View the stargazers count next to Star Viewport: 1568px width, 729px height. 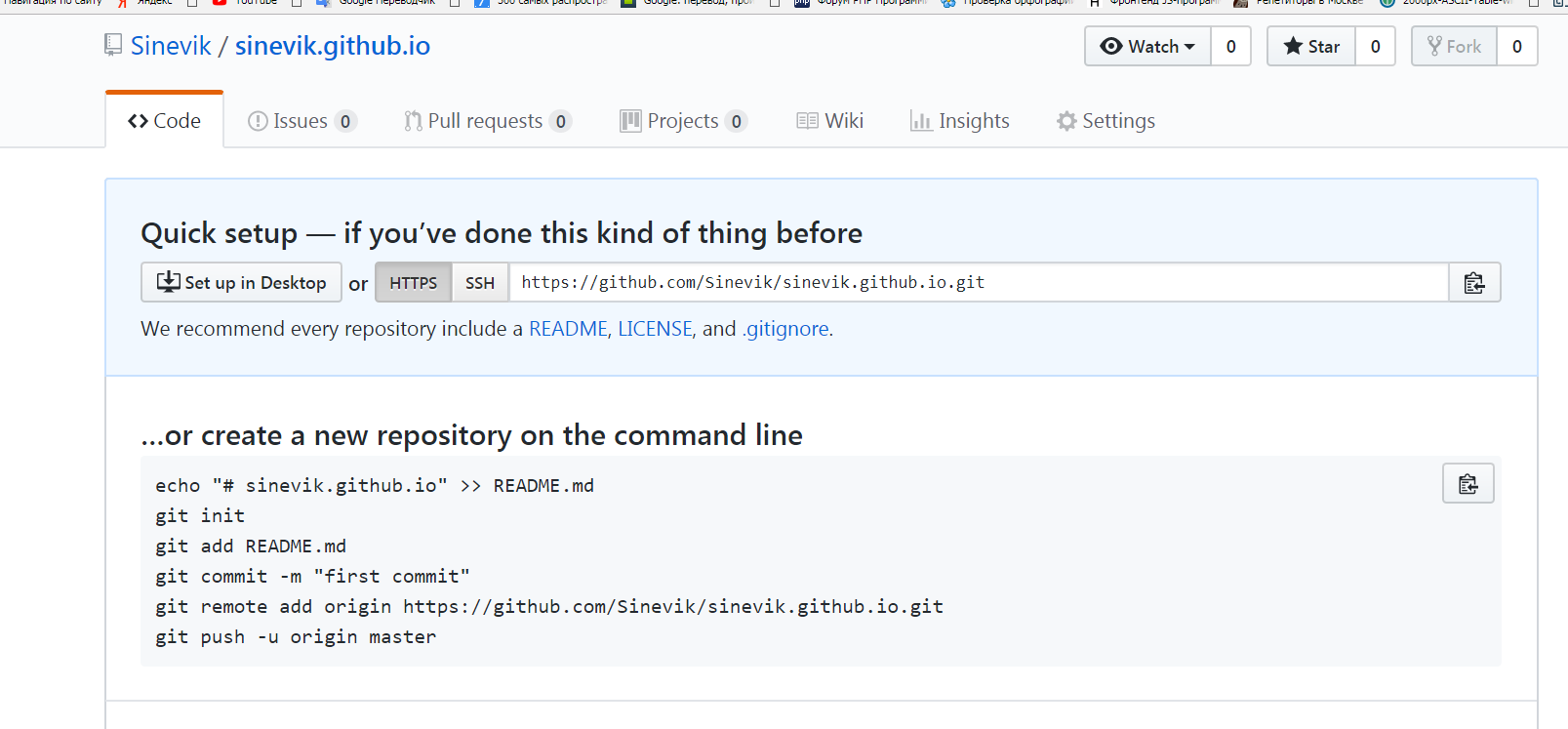pyautogui.click(x=1376, y=46)
